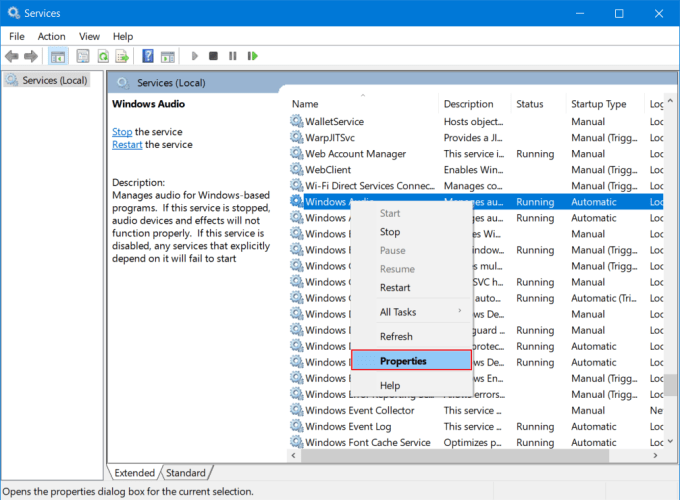Click the Restart the service link
Viewport: 680px width, 500px height.
[127, 144]
